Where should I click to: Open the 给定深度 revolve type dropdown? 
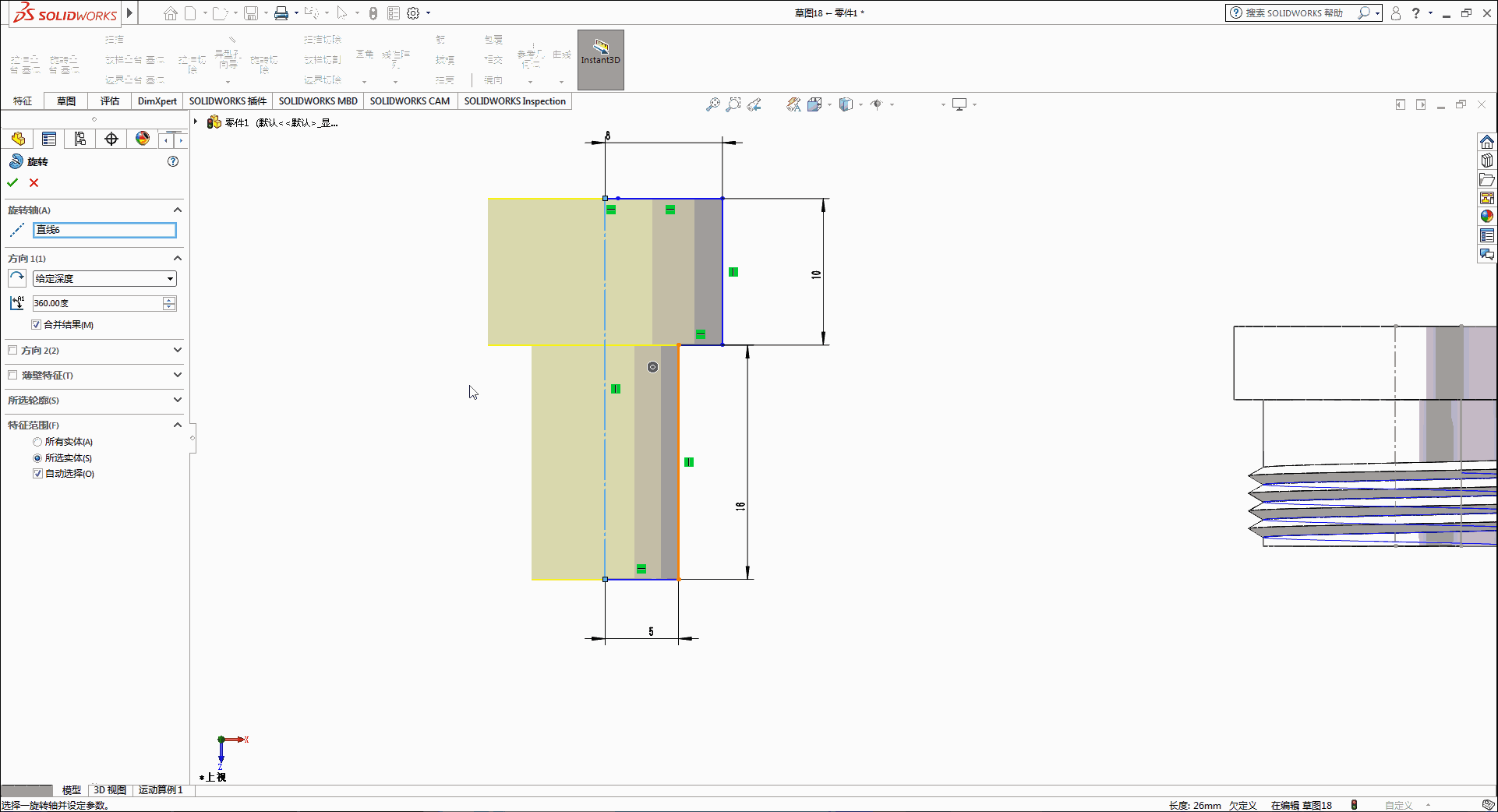coord(104,278)
